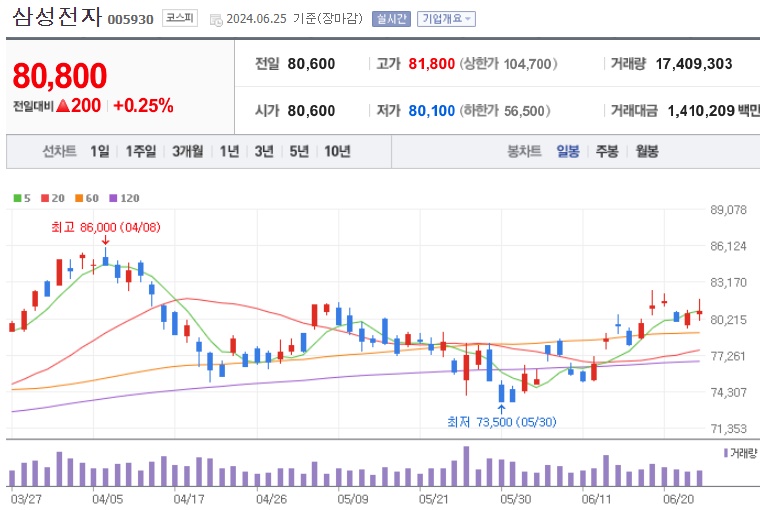Switch to the 일봉 candlestick chart
This screenshot has width=760, height=510.
[x=568, y=151]
